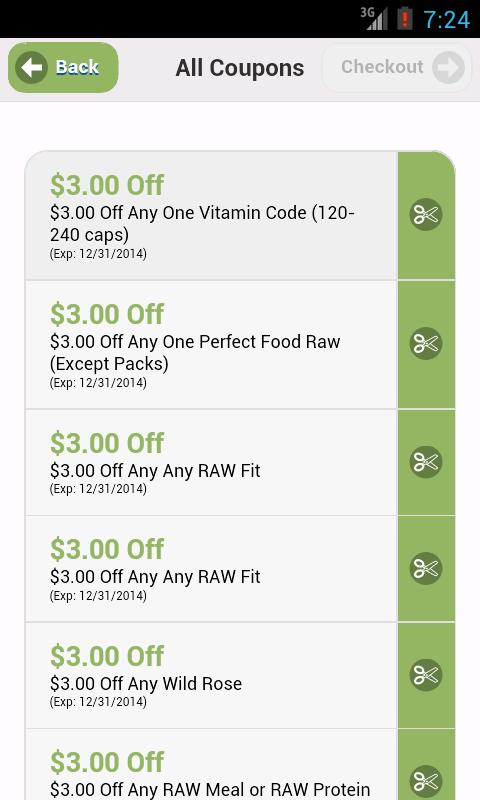The width and height of the screenshot is (480, 800).
Task: Open the Vitamin Code 120-240 caps coupon
Action: tap(211, 215)
